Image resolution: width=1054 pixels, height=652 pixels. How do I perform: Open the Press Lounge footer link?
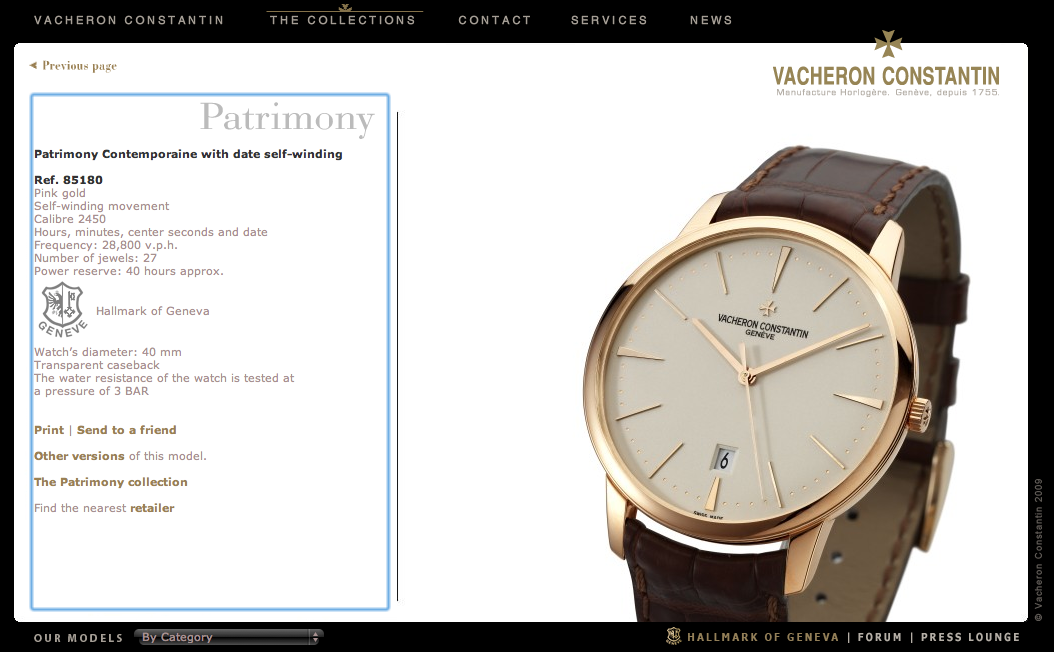click(x=970, y=637)
